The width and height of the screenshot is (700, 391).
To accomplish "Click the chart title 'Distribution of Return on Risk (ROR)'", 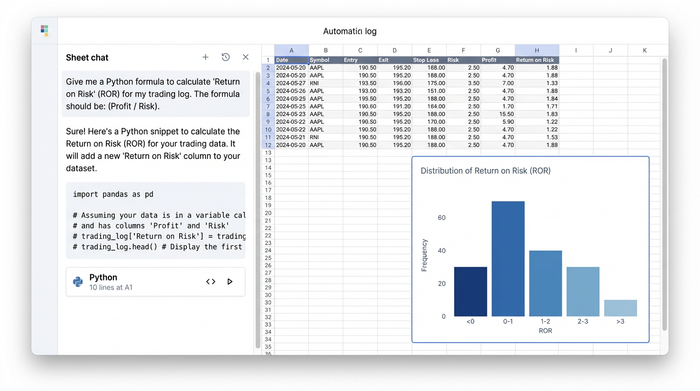I will 486,171.
